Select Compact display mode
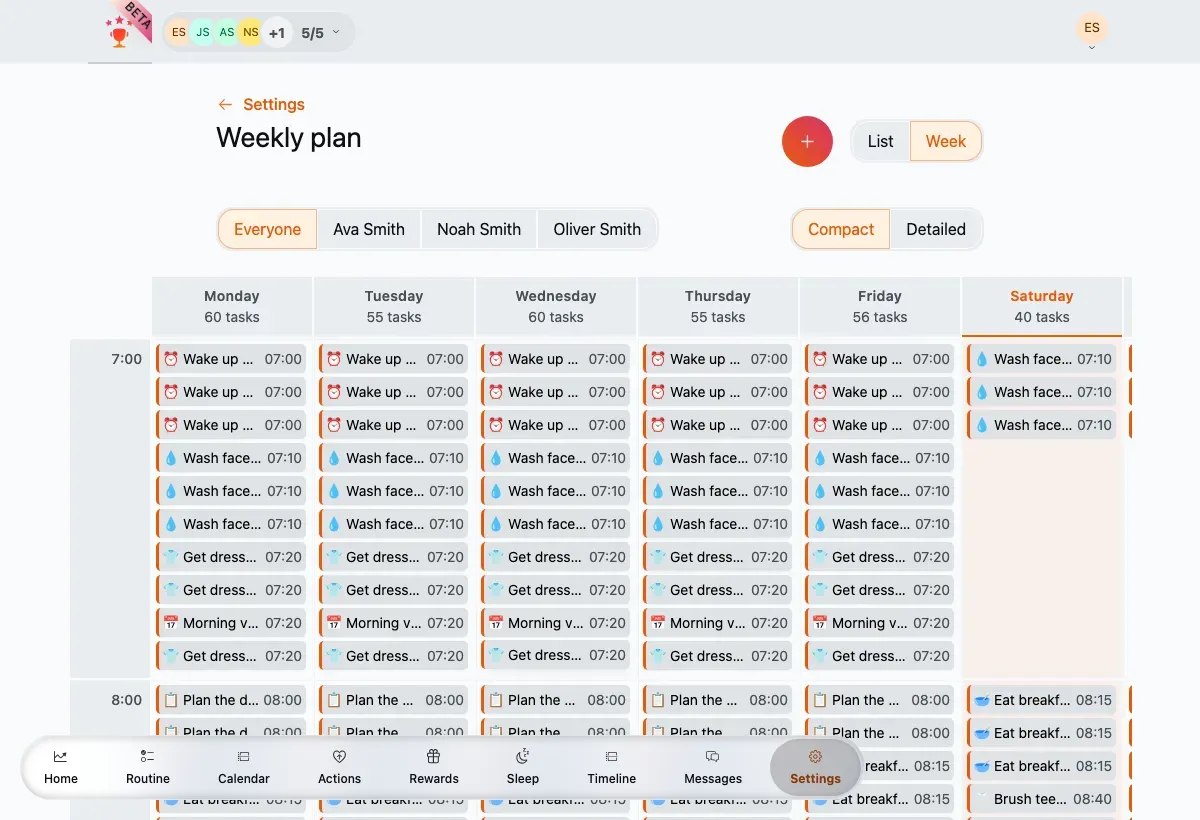The height and width of the screenshot is (820, 1200). (x=841, y=229)
